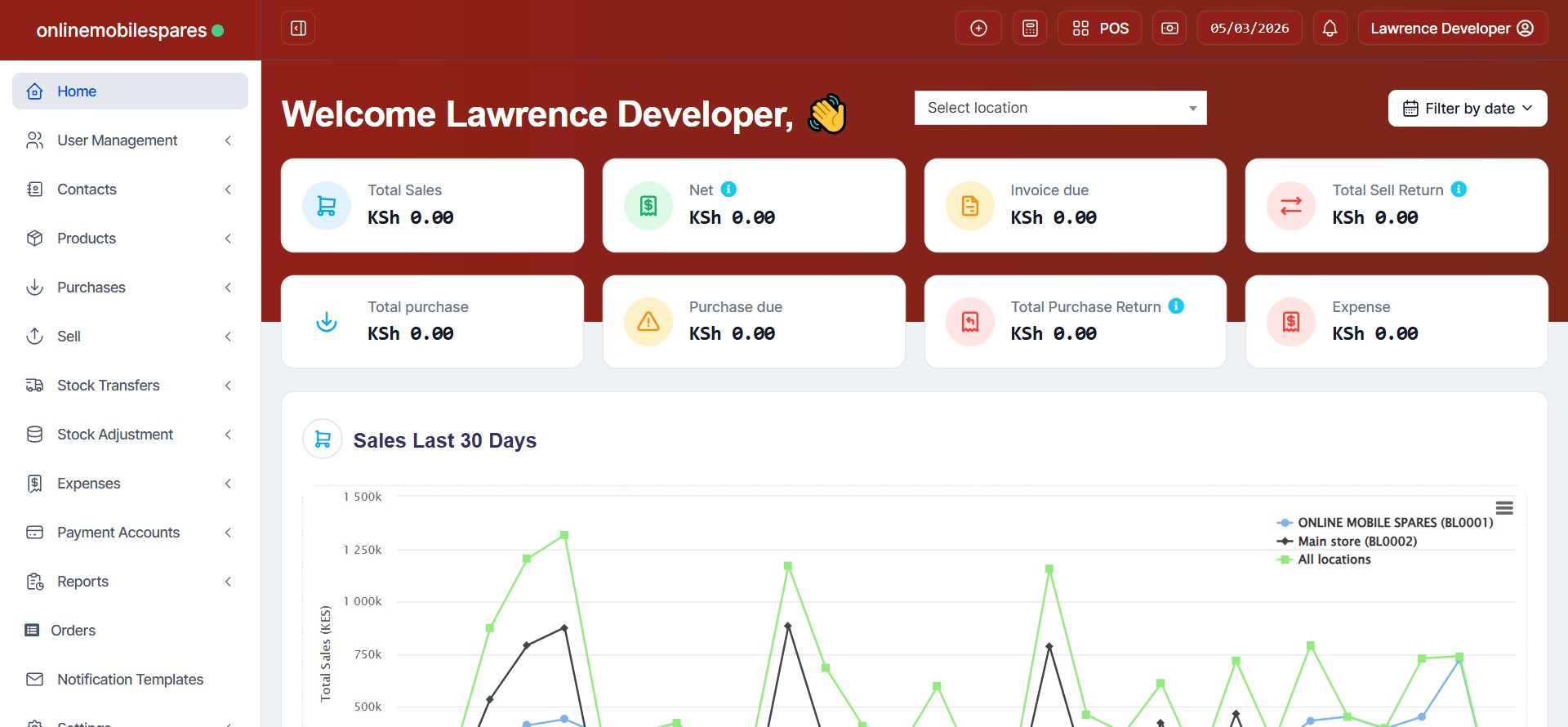Click the Payment Accounts card icon
Screen dimensions: 1568x727
[34, 533]
